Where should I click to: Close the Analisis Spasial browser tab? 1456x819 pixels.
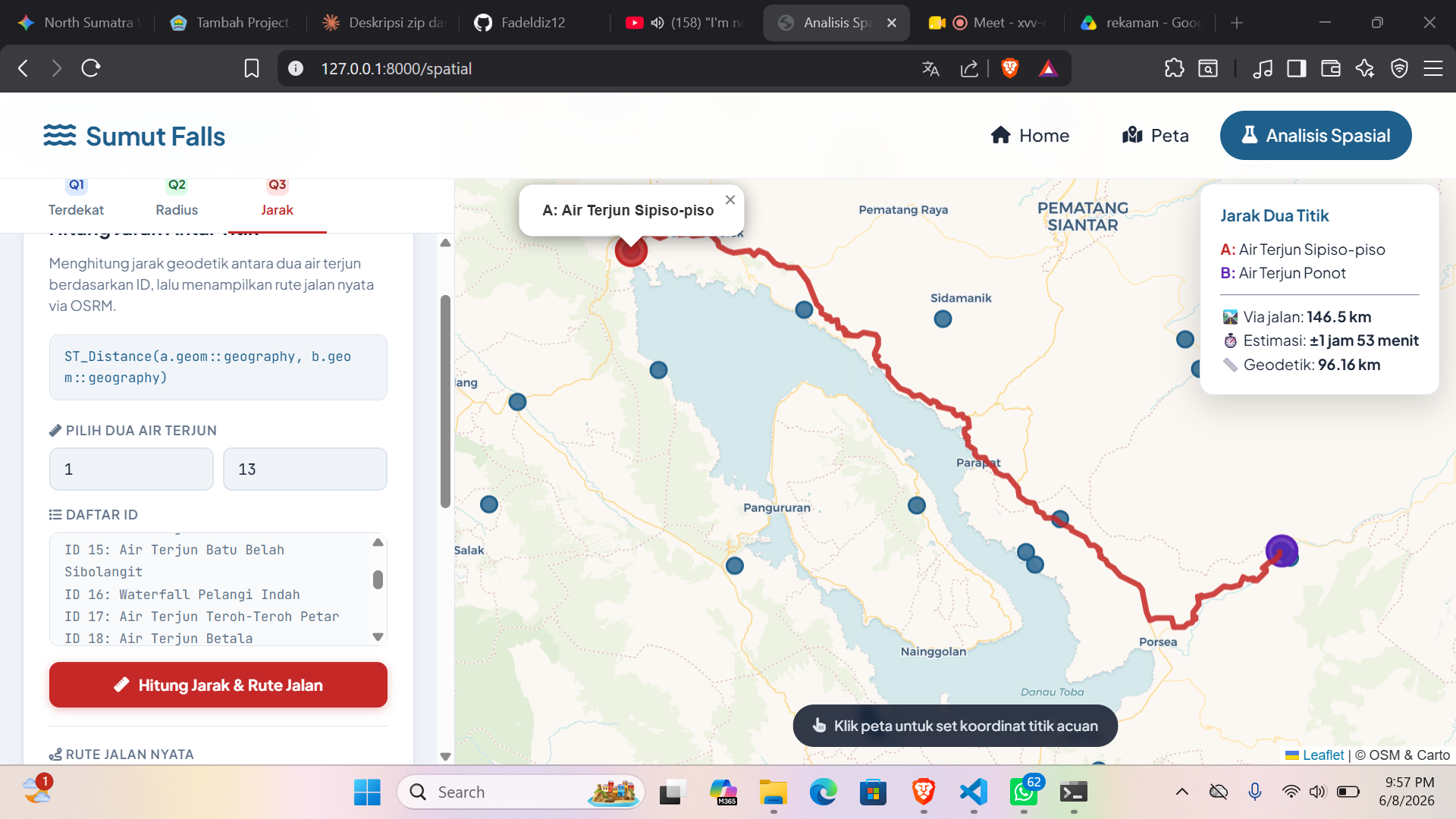point(892,23)
